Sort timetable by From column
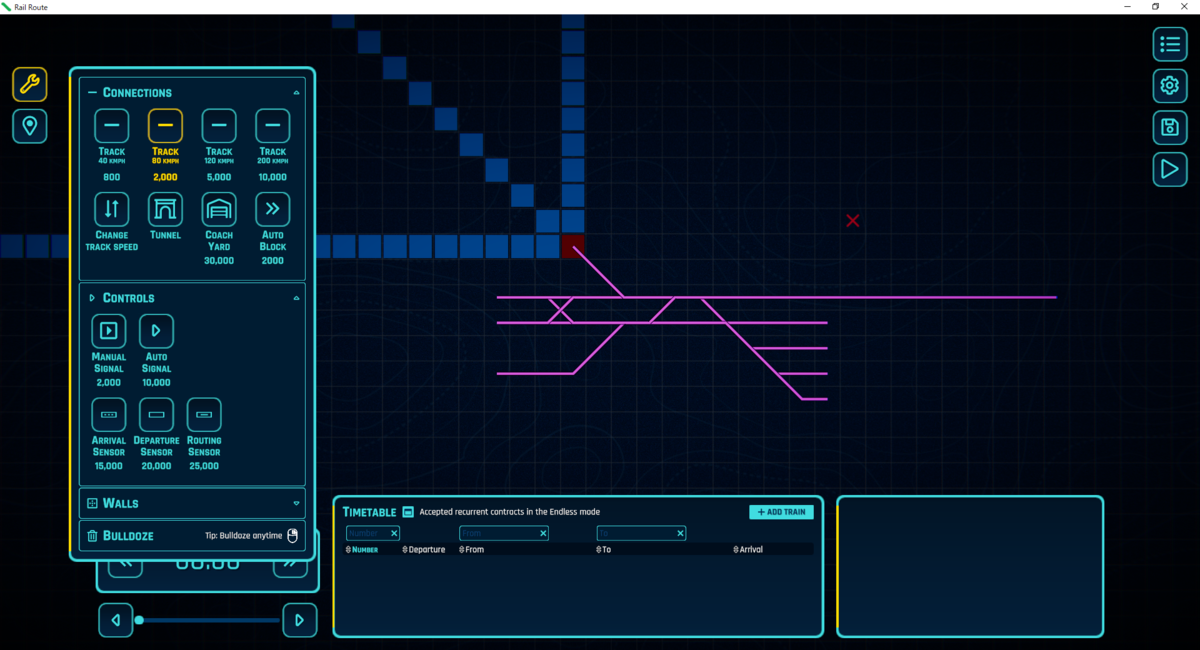This screenshot has height=650, width=1200. (x=471, y=550)
